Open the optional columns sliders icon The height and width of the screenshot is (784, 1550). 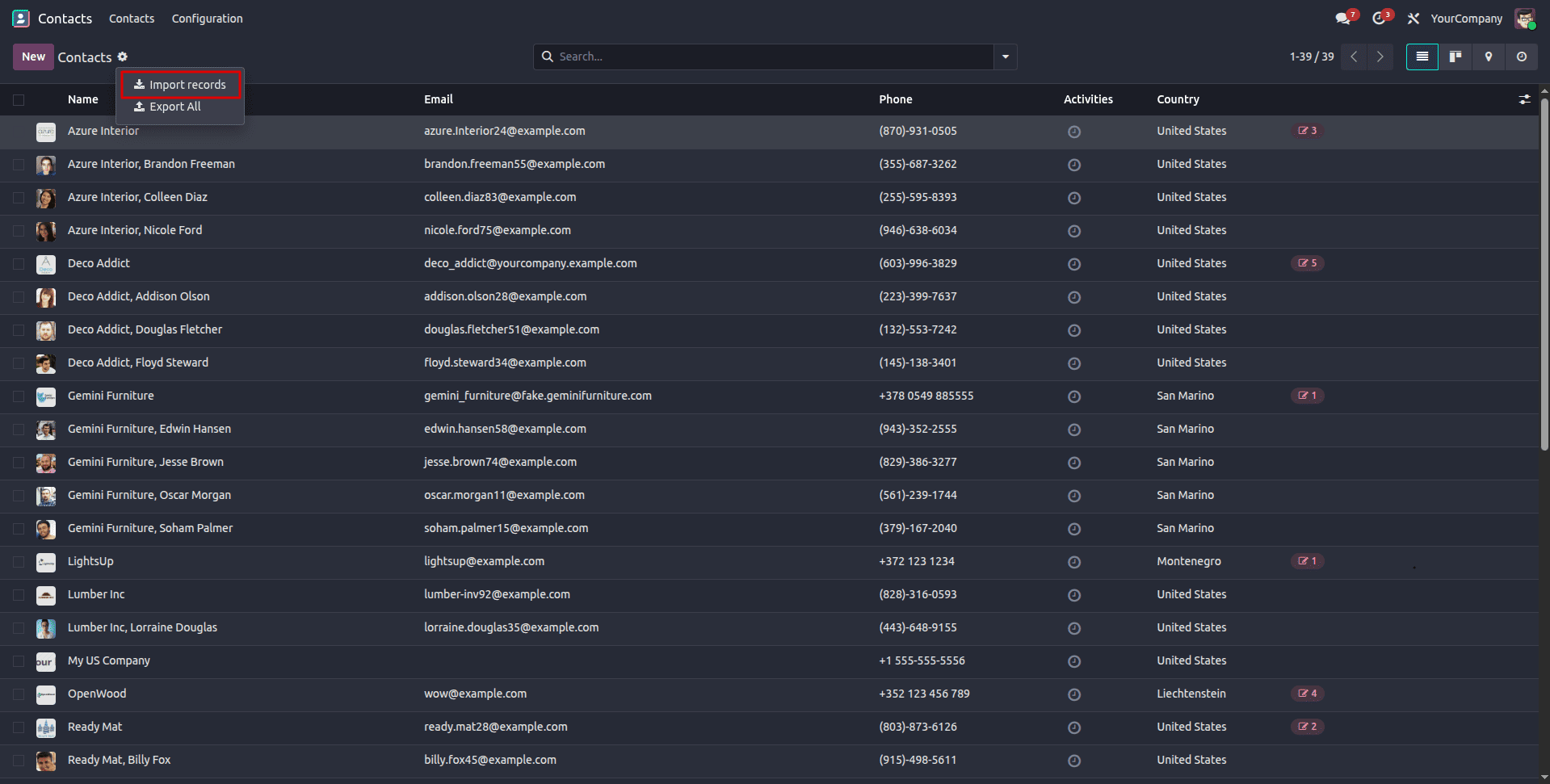coord(1525,99)
